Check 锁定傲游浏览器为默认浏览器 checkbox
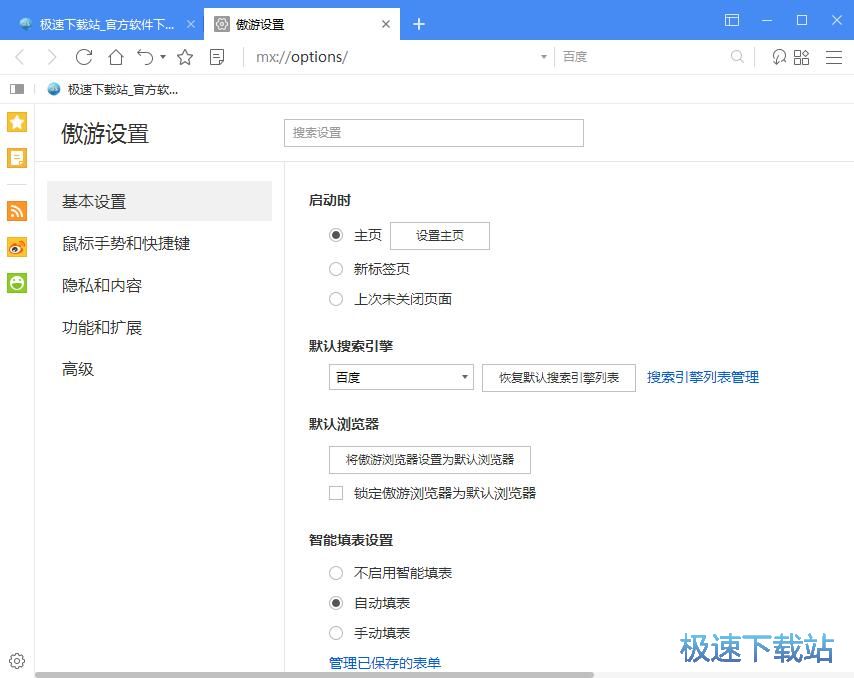Image resolution: width=854 pixels, height=678 pixels. [336, 493]
